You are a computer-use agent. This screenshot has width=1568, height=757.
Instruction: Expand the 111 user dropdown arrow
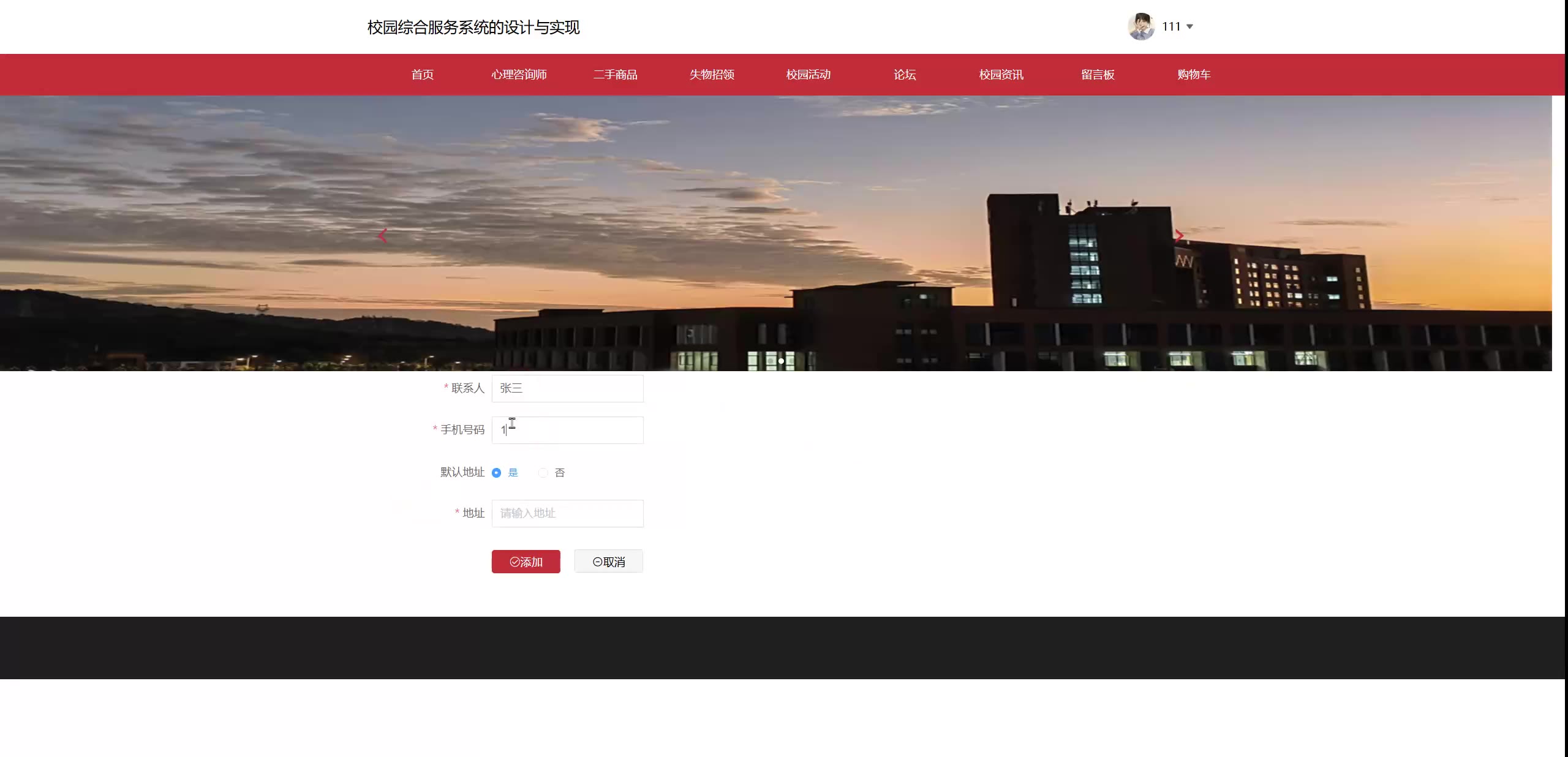(x=1189, y=26)
